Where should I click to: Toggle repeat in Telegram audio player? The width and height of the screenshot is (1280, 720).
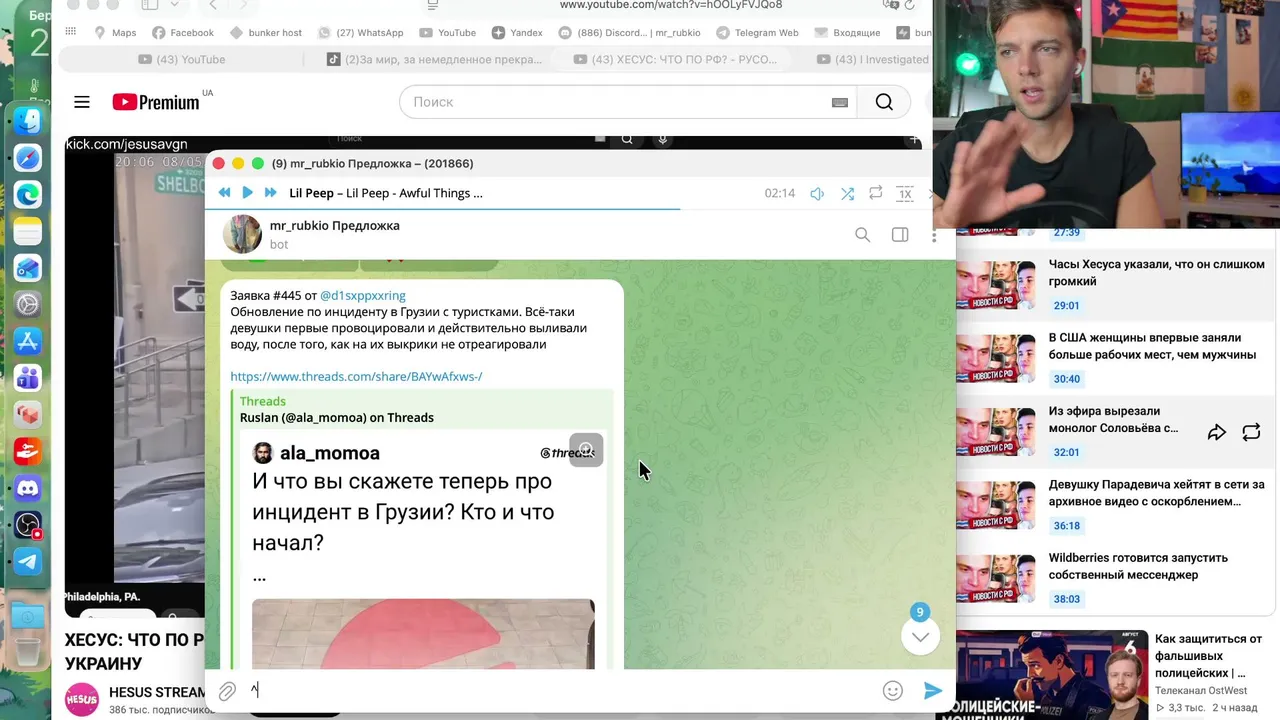click(876, 193)
